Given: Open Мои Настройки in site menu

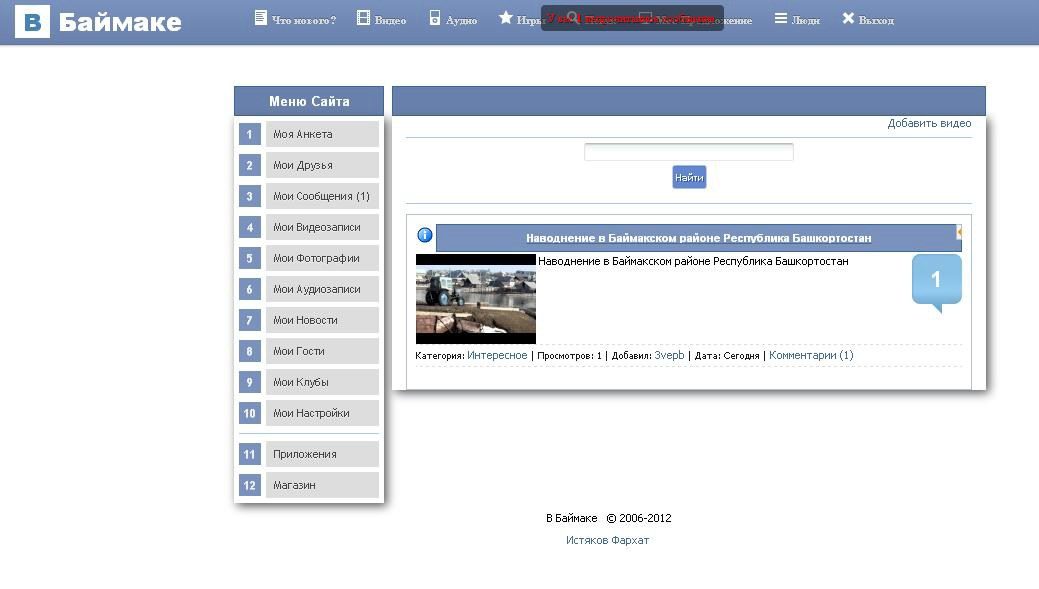Looking at the screenshot, I should pos(322,413).
